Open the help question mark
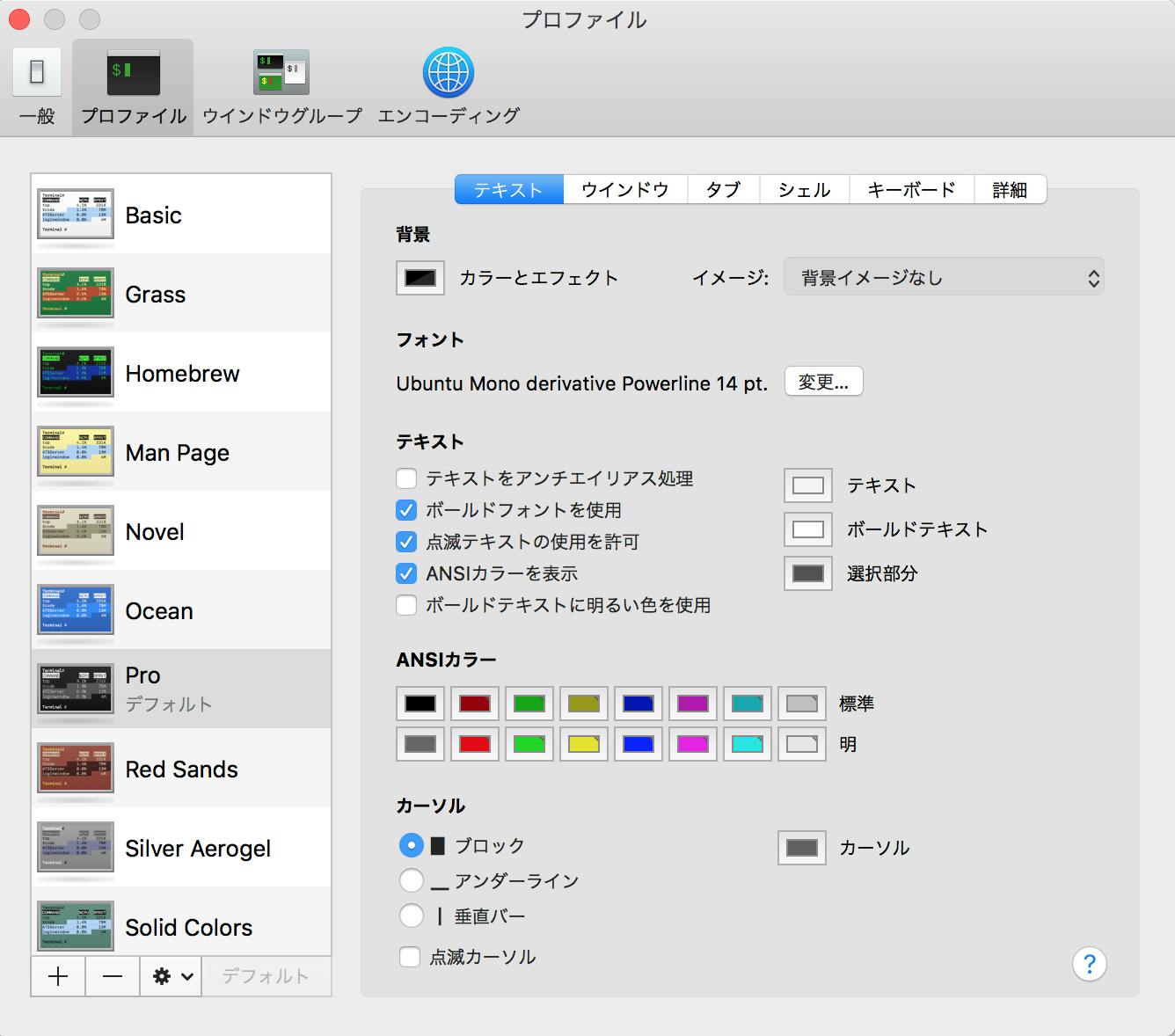This screenshot has height=1036, width=1175. coord(1090,965)
